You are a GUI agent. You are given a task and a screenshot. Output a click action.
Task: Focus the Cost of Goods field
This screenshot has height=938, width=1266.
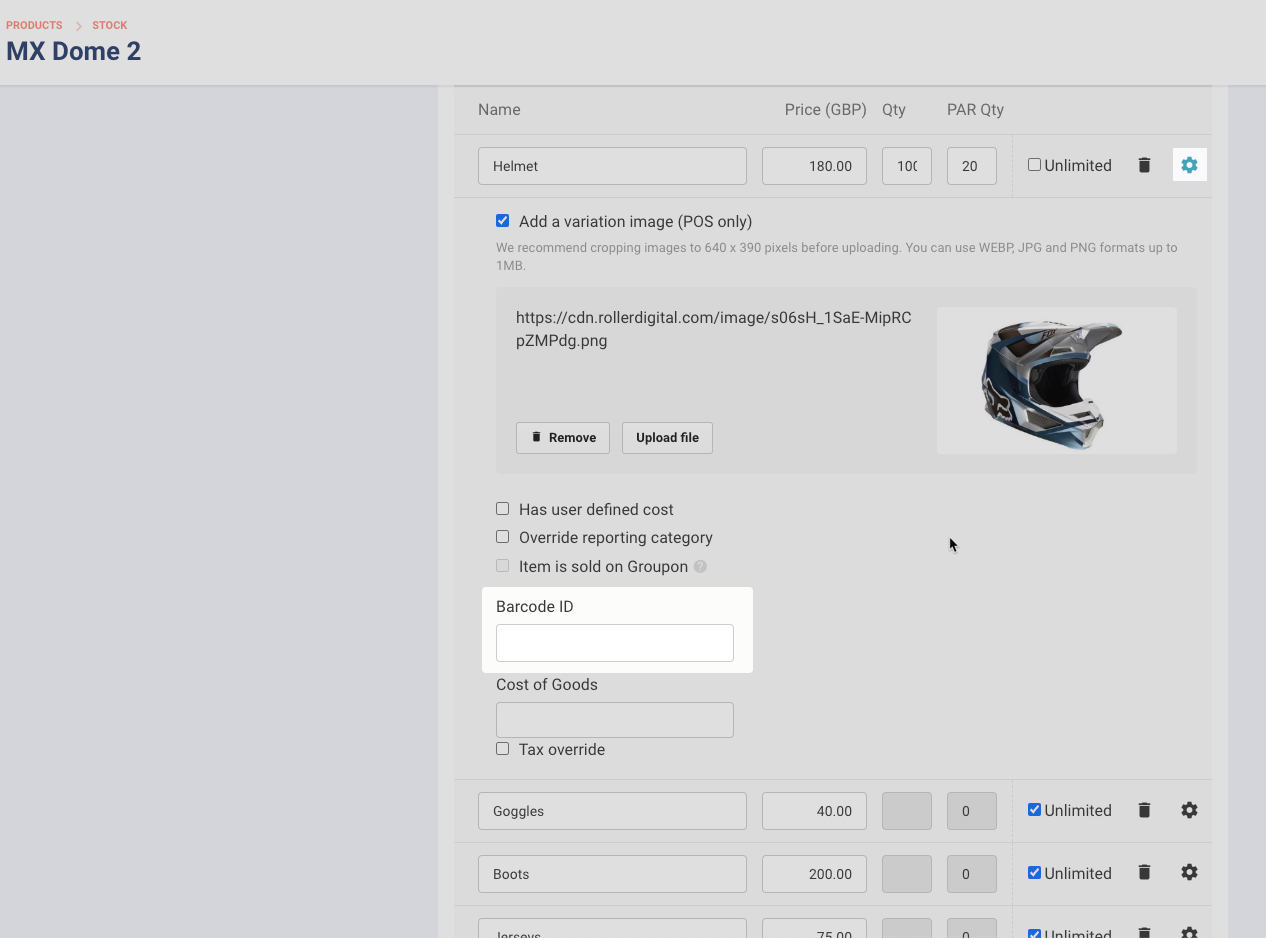point(615,720)
